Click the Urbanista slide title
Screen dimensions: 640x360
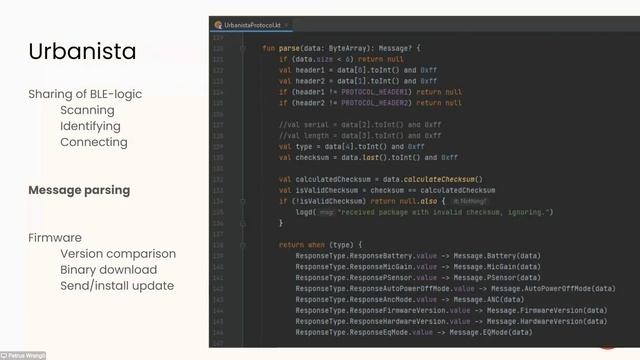[x=82, y=51]
